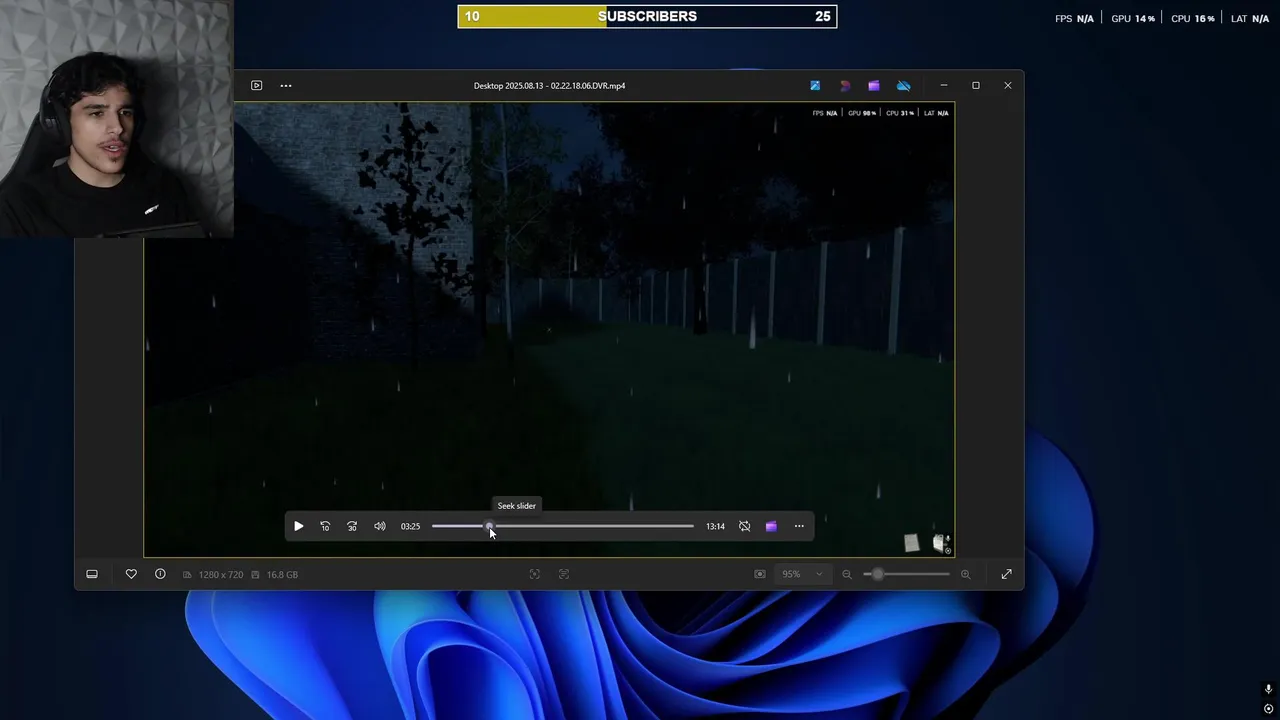This screenshot has width=1280, height=720.
Task: Open more options in playback bar
Action: (x=799, y=526)
